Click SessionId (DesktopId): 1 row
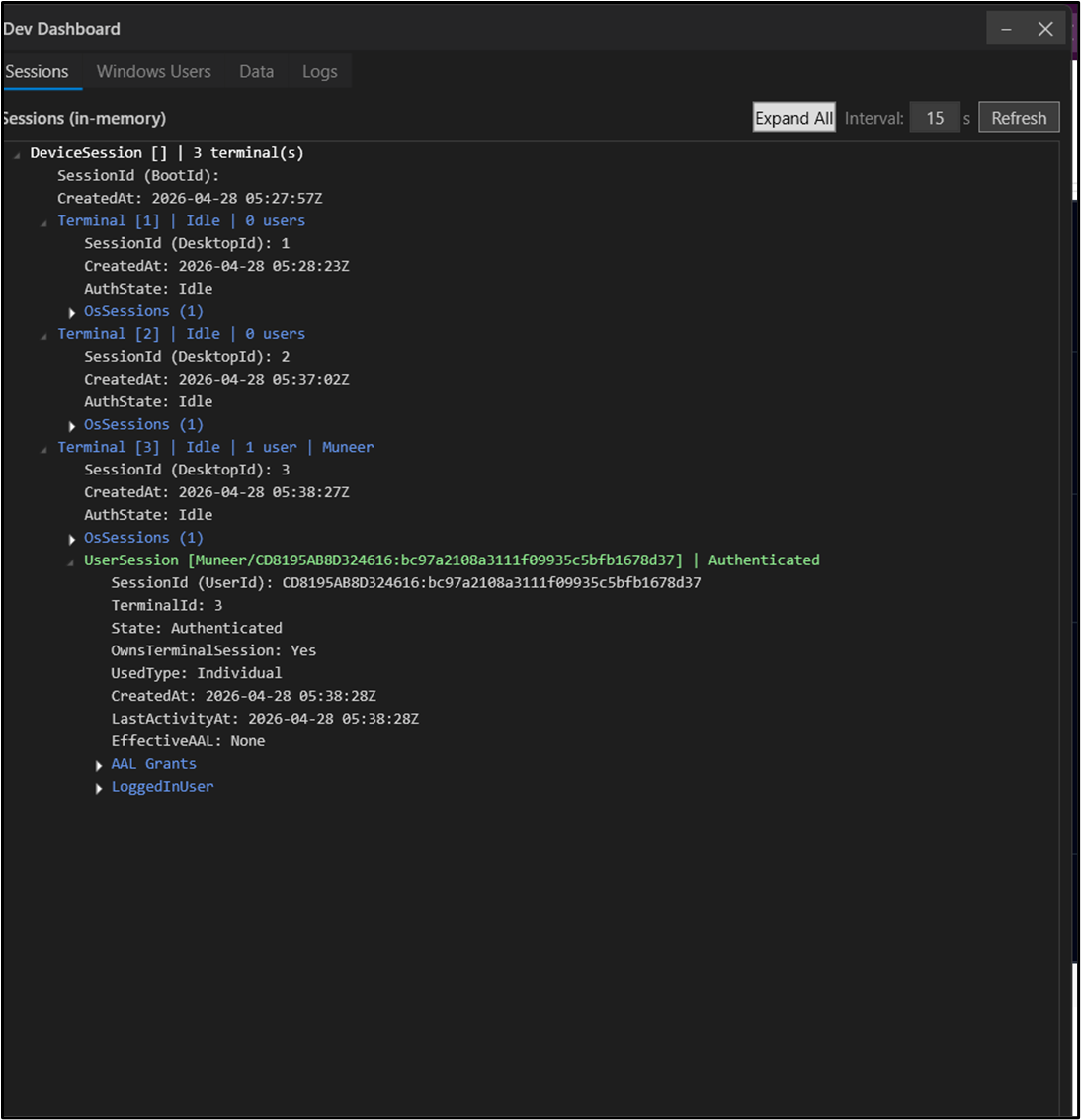This screenshot has width=1081, height=1120. 187,243
